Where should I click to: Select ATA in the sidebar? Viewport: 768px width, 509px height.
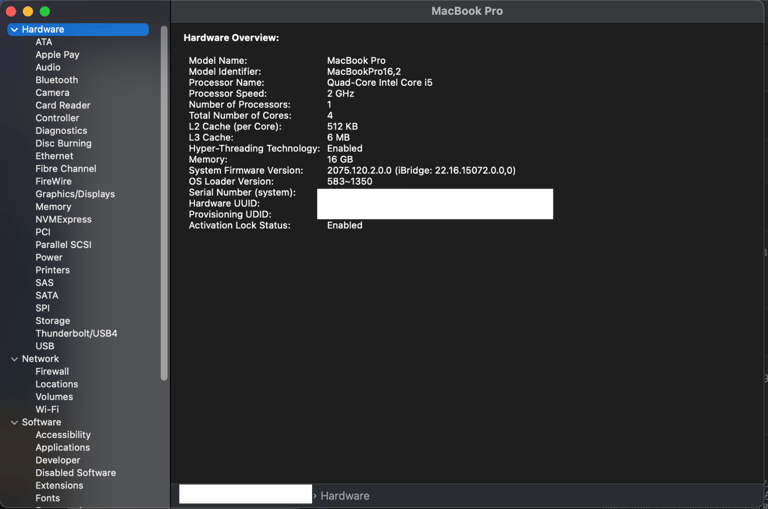pos(44,42)
